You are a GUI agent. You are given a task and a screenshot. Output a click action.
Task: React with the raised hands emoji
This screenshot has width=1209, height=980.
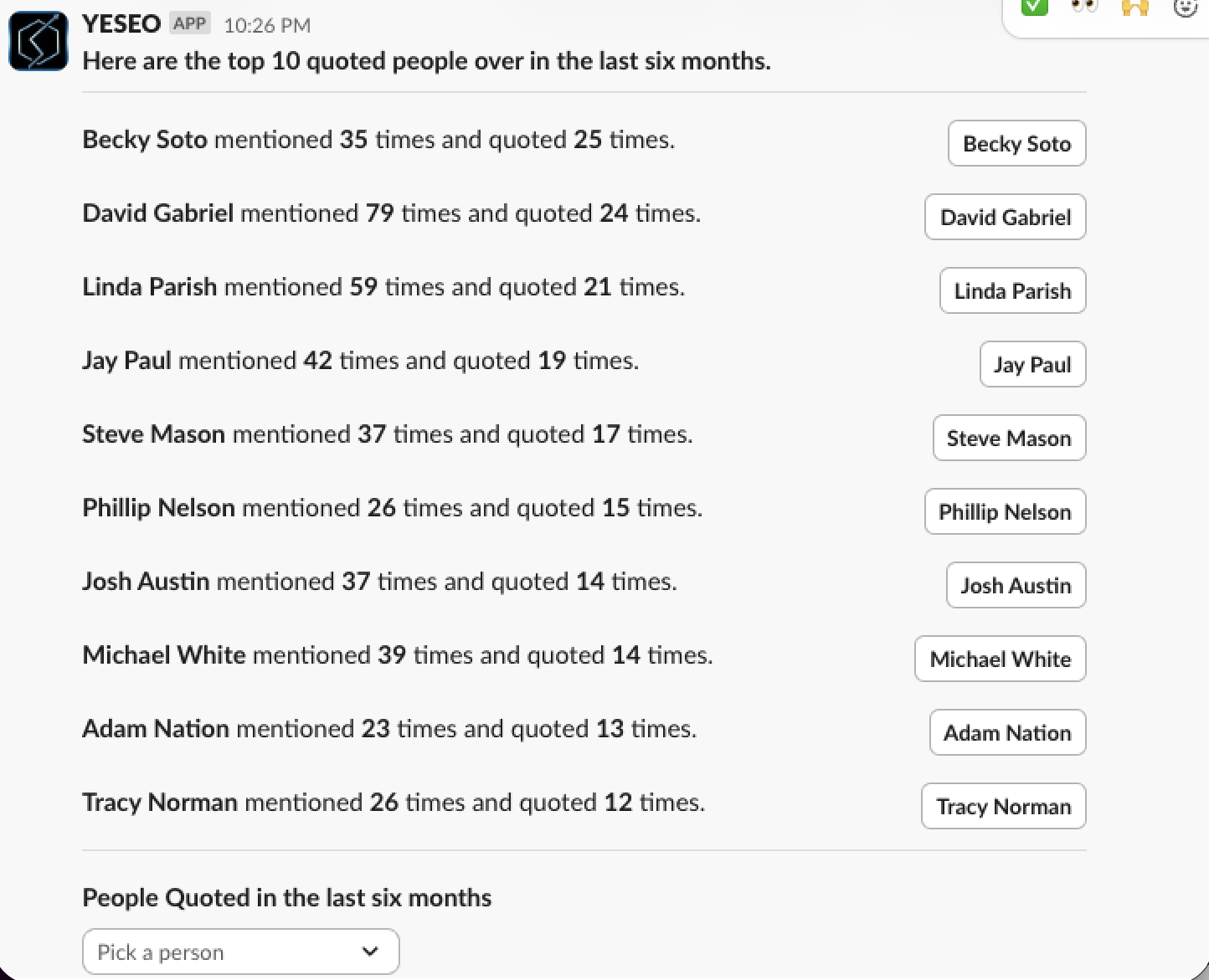pyautogui.click(x=1134, y=8)
